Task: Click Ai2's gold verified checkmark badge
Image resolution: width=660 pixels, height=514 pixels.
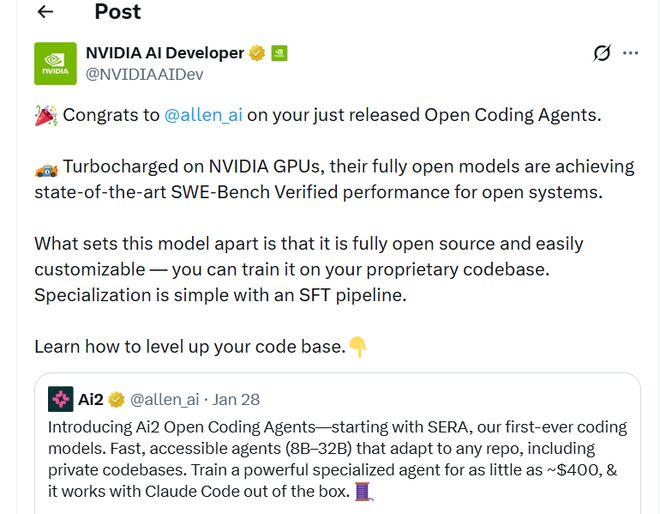Action: click(x=117, y=400)
